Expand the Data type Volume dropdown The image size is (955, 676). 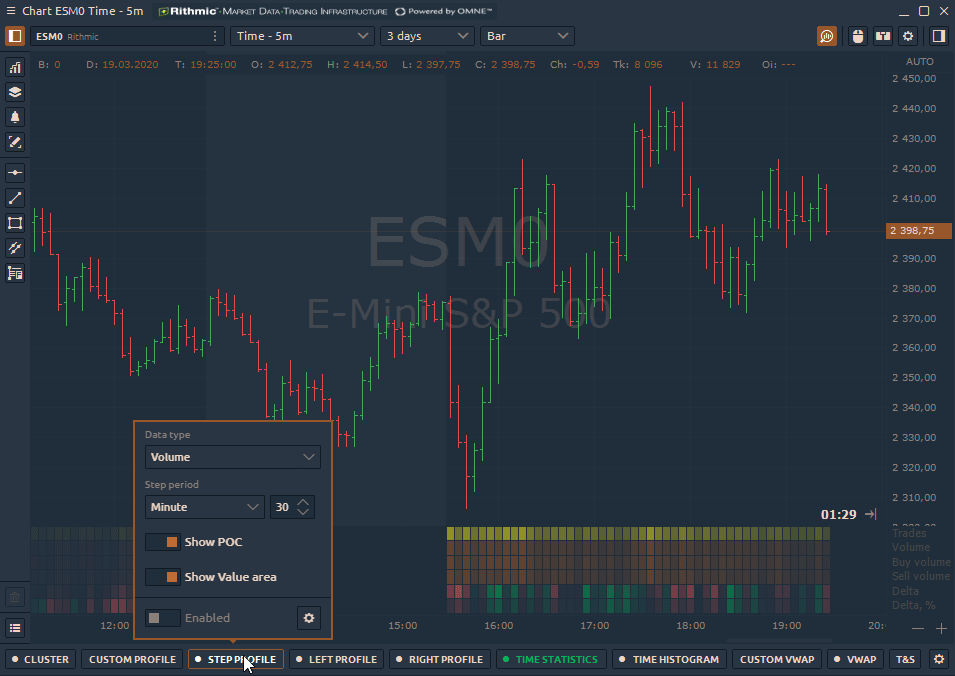click(233, 457)
